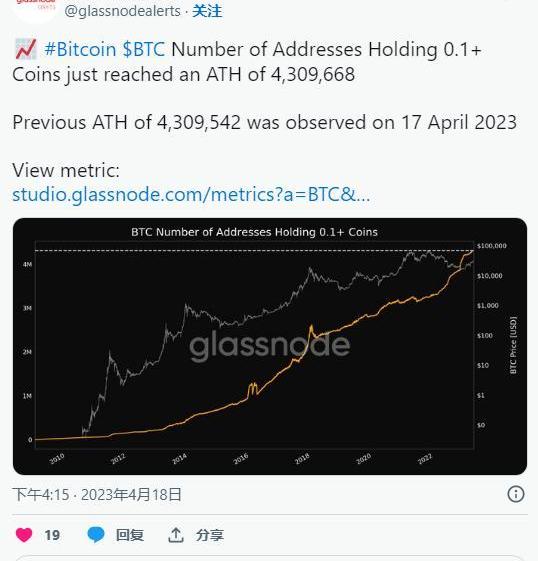Click the share upload arrow icon
The image size is (538, 561).
tap(175, 535)
